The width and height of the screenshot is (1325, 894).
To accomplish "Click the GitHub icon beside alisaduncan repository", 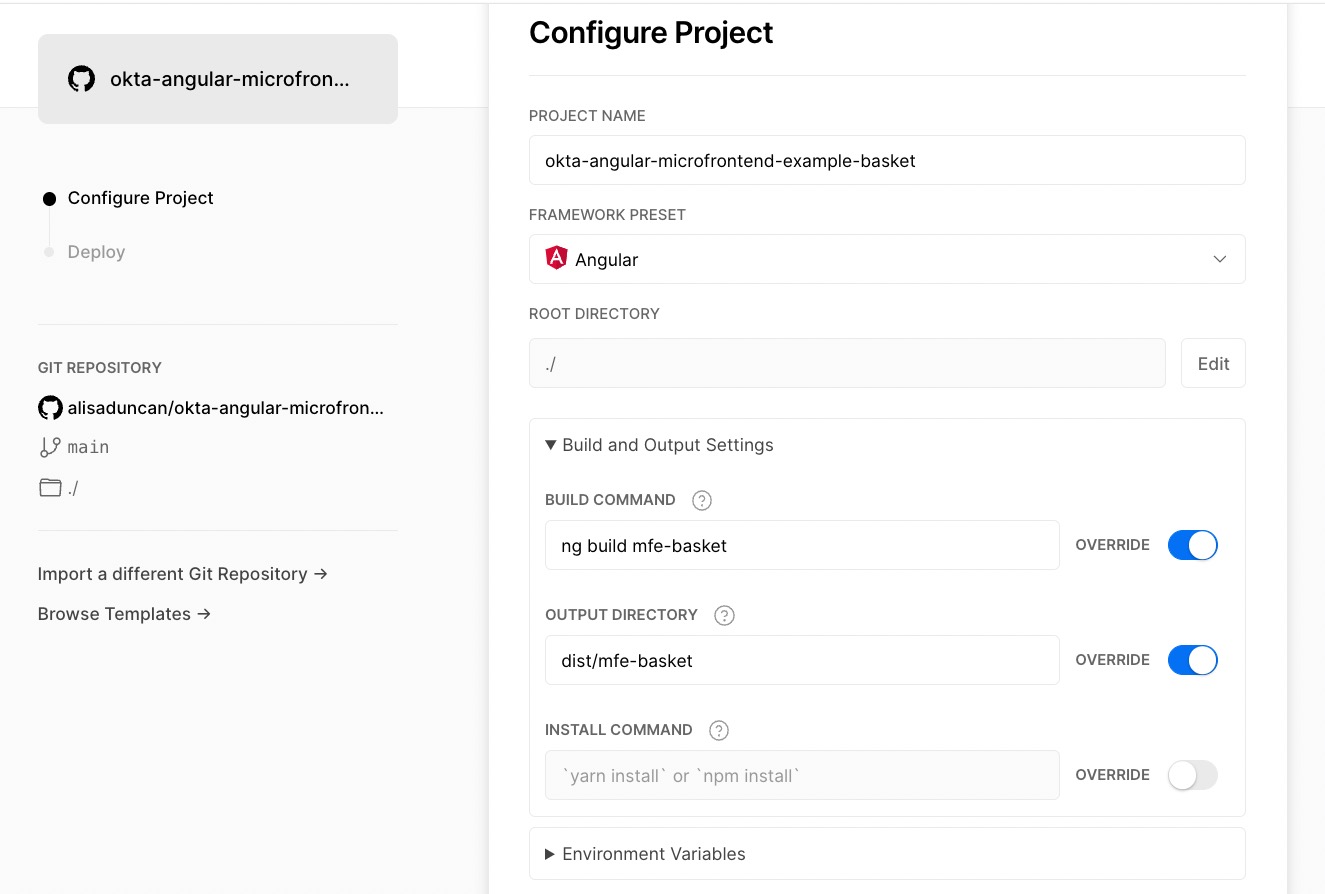I will coord(50,408).
